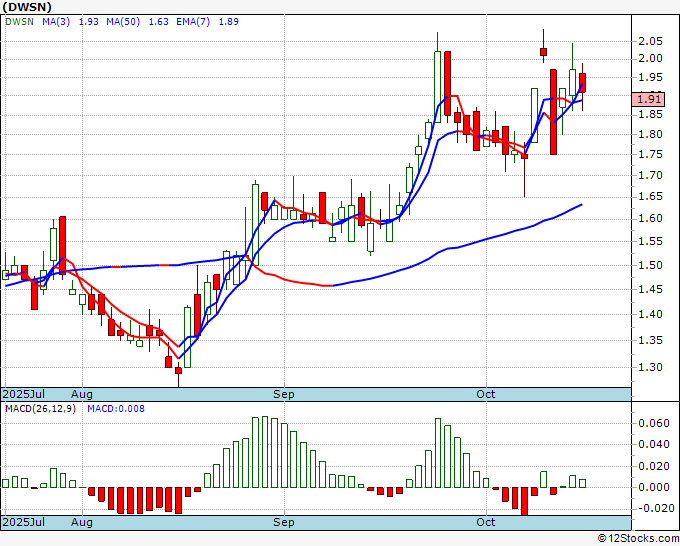Click the 12Stocks.com copyright link

(638, 539)
